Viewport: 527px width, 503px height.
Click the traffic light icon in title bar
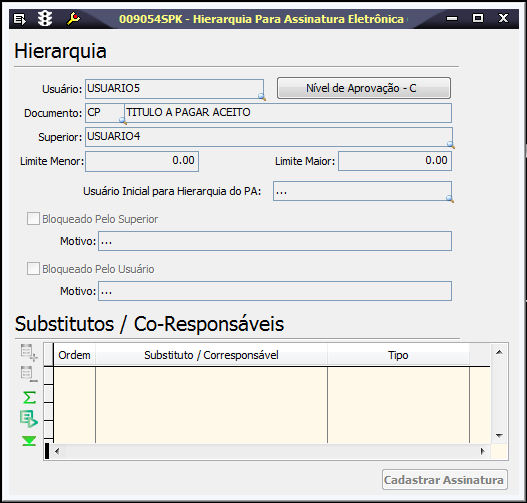point(45,18)
